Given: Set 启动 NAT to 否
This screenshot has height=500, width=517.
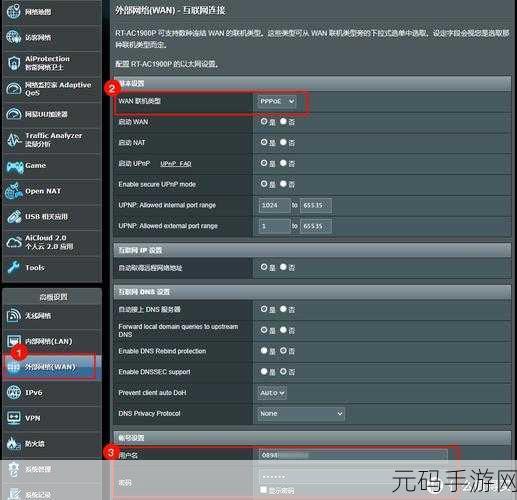Looking at the screenshot, I should click(283, 142).
